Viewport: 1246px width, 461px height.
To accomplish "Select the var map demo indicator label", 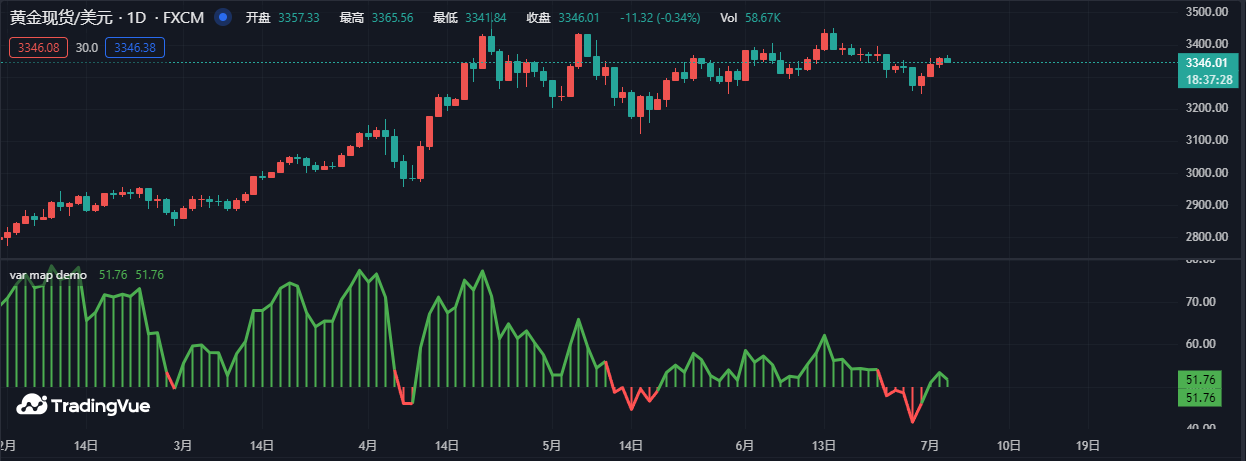I will [48, 275].
